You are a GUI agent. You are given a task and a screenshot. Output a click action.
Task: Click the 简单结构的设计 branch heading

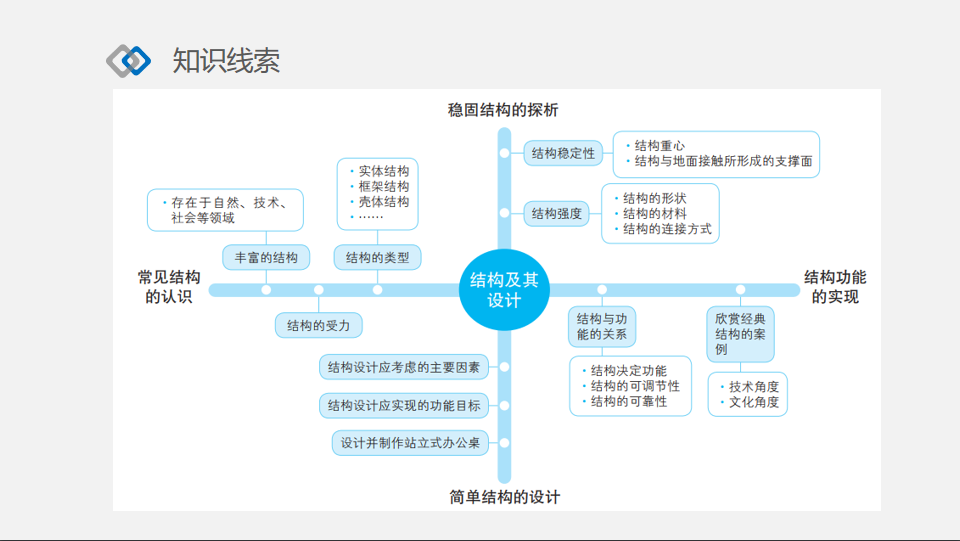pyautogui.click(x=504, y=497)
